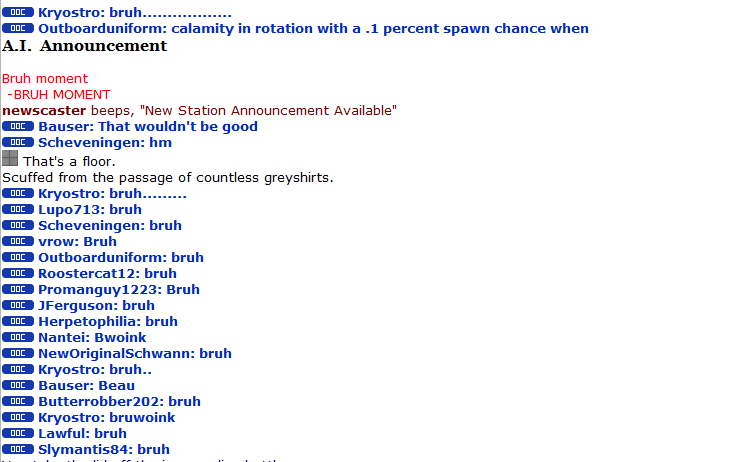Click the OOC tag on Slymantis84's message

pyautogui.click(x=18, y=450)
